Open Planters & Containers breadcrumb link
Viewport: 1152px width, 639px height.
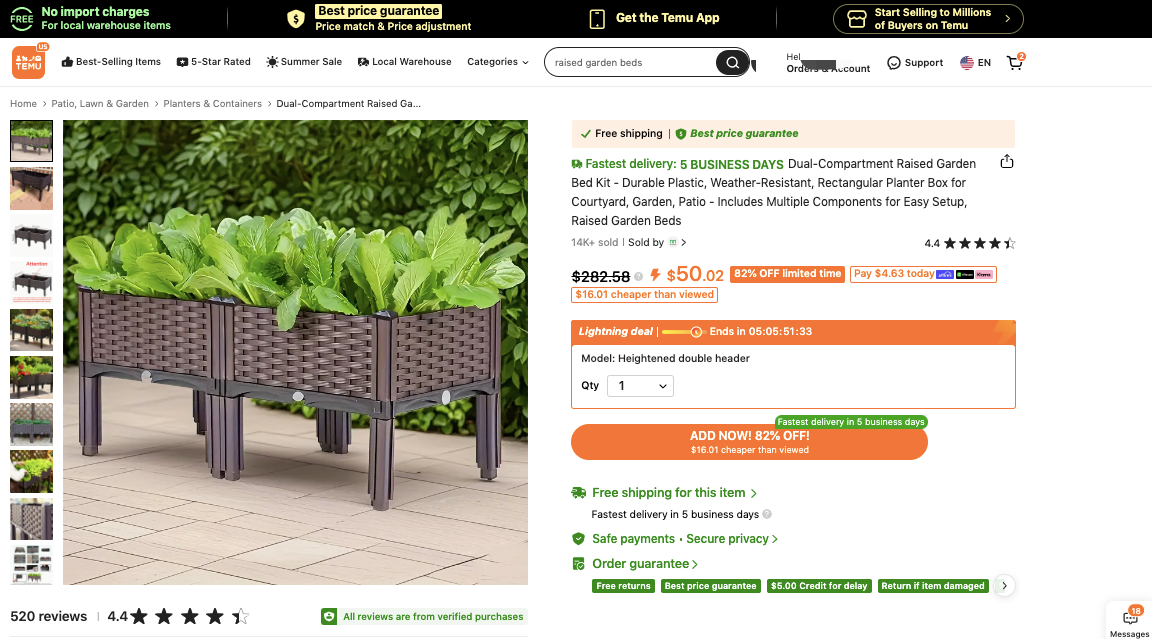point(212,104)
